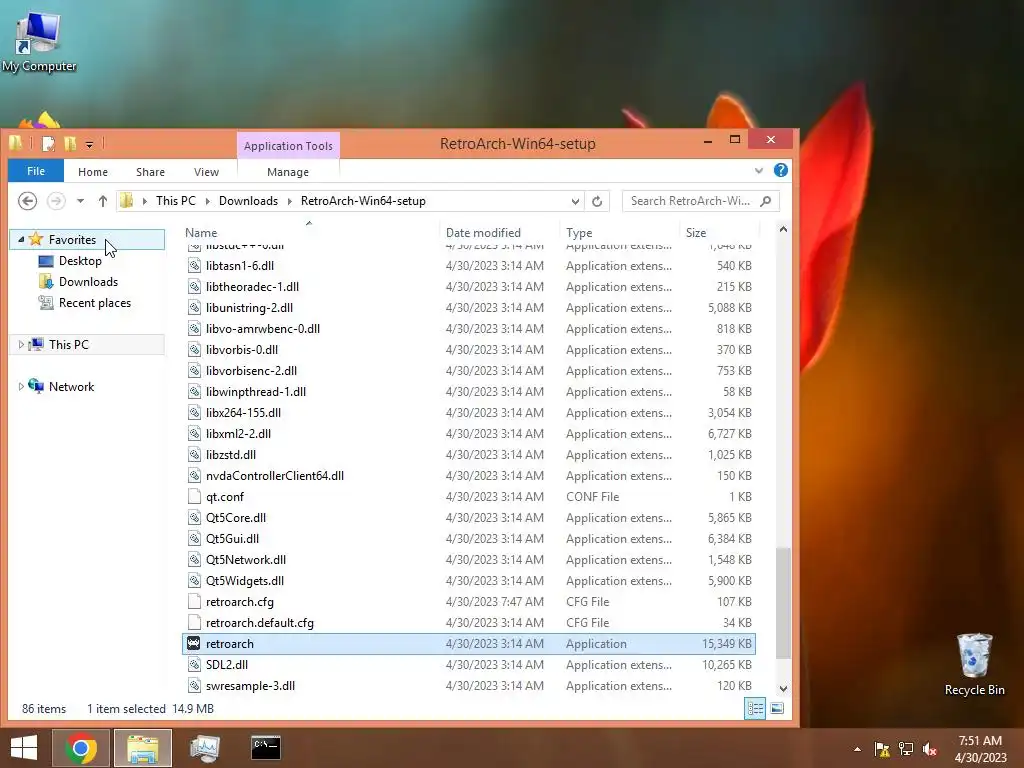Open the My Computer desktop shortcut
1024x768 pixels.
(x=39, y=41)
